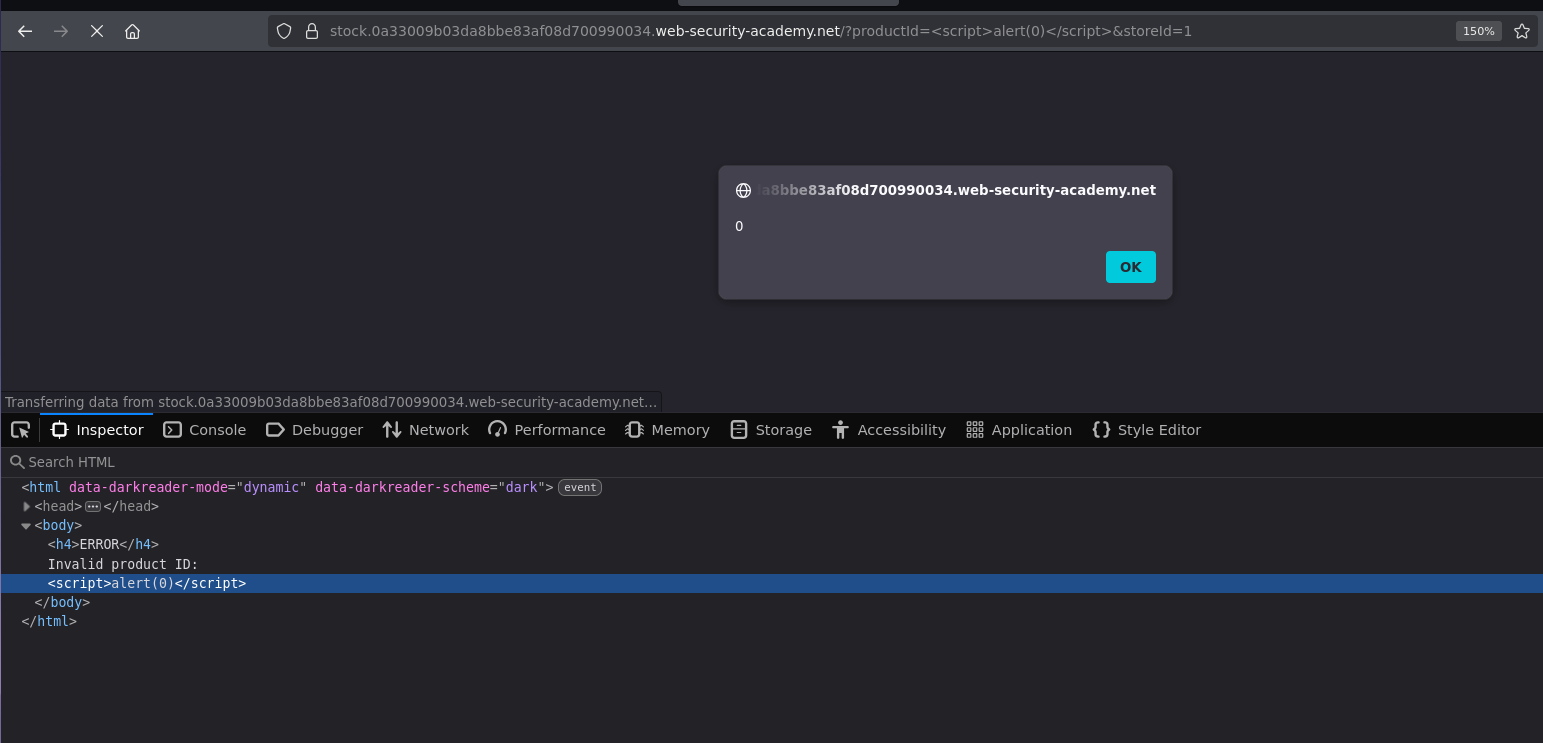Open the Memory tab
The height and width of the screenshot is (743, 1543).
667,430
